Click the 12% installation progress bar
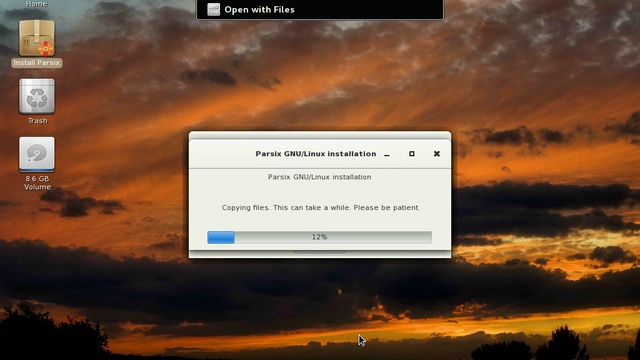Image resolution: width=640 pixels, height=360 pixels. (319, 237)
